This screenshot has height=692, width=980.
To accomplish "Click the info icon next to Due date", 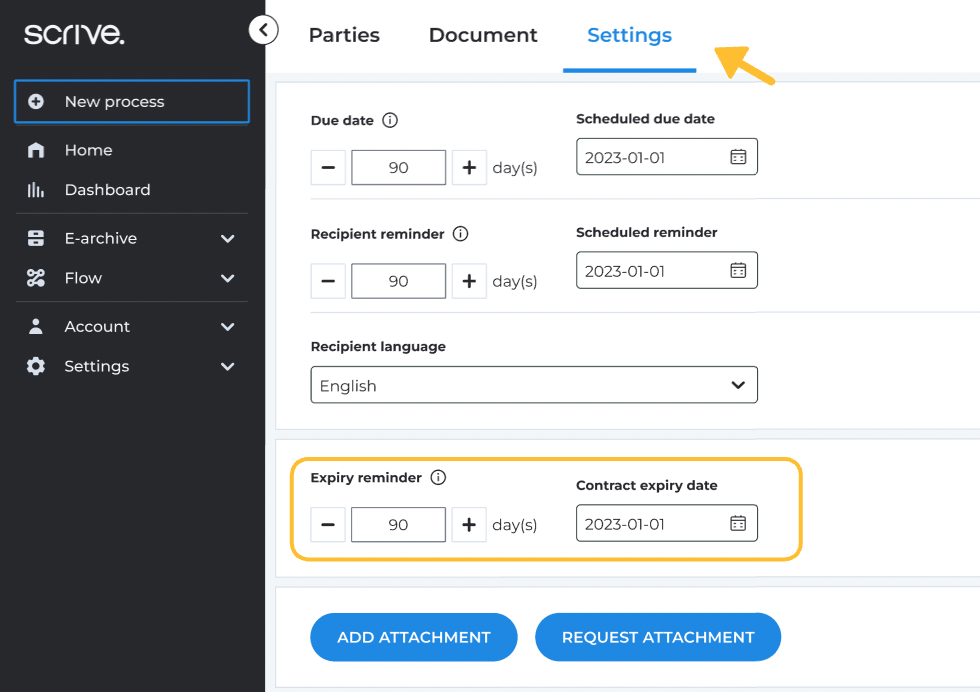I will coord(391,120).
